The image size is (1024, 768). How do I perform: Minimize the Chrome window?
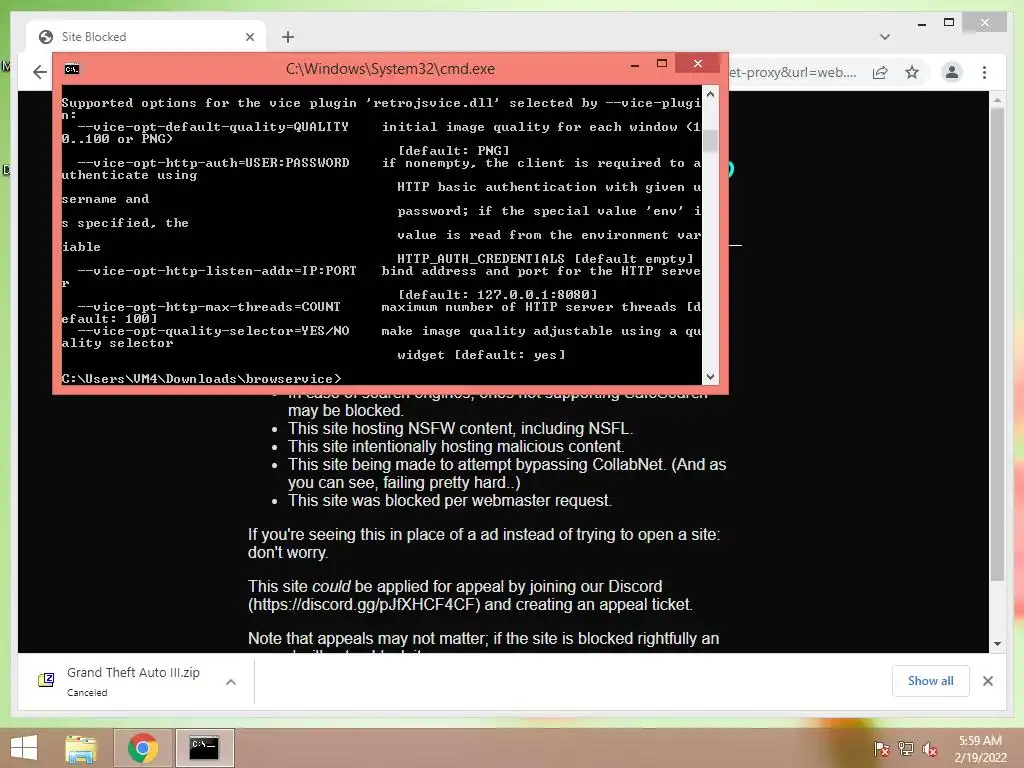click(921, 25)
